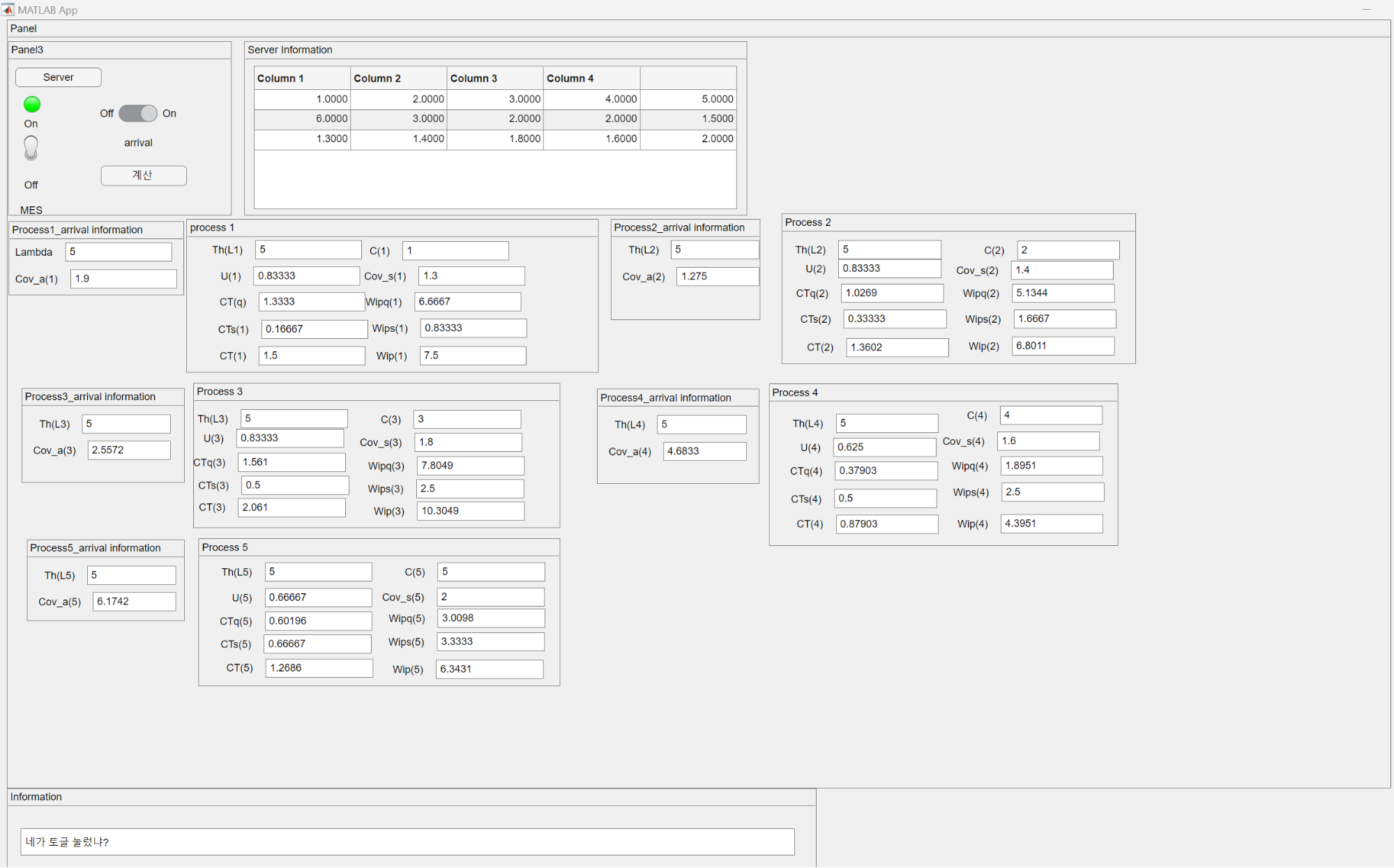The width and height of the screenshot is (1394, 868).
Task: Click the U(2) input field
Action: pyautogui.click(x=890, y=268)
